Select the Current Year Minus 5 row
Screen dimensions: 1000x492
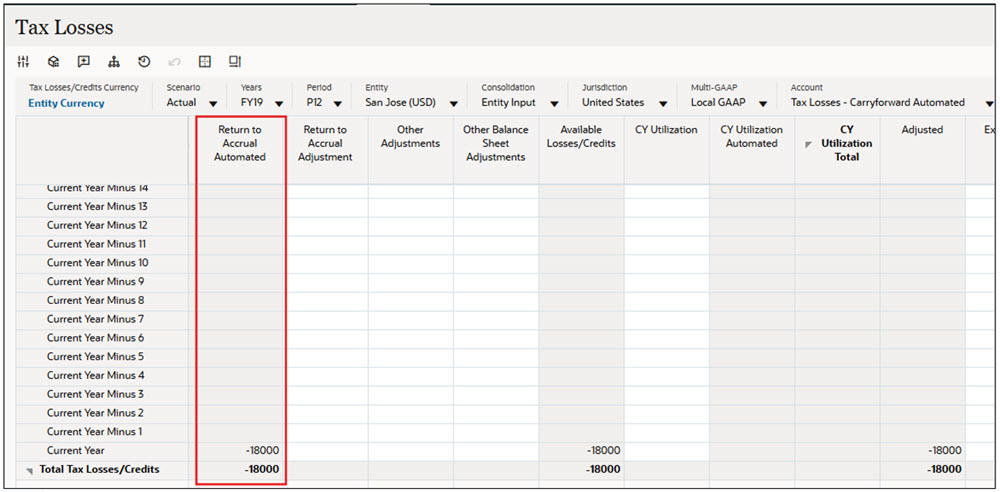click(x=102, y=357)
